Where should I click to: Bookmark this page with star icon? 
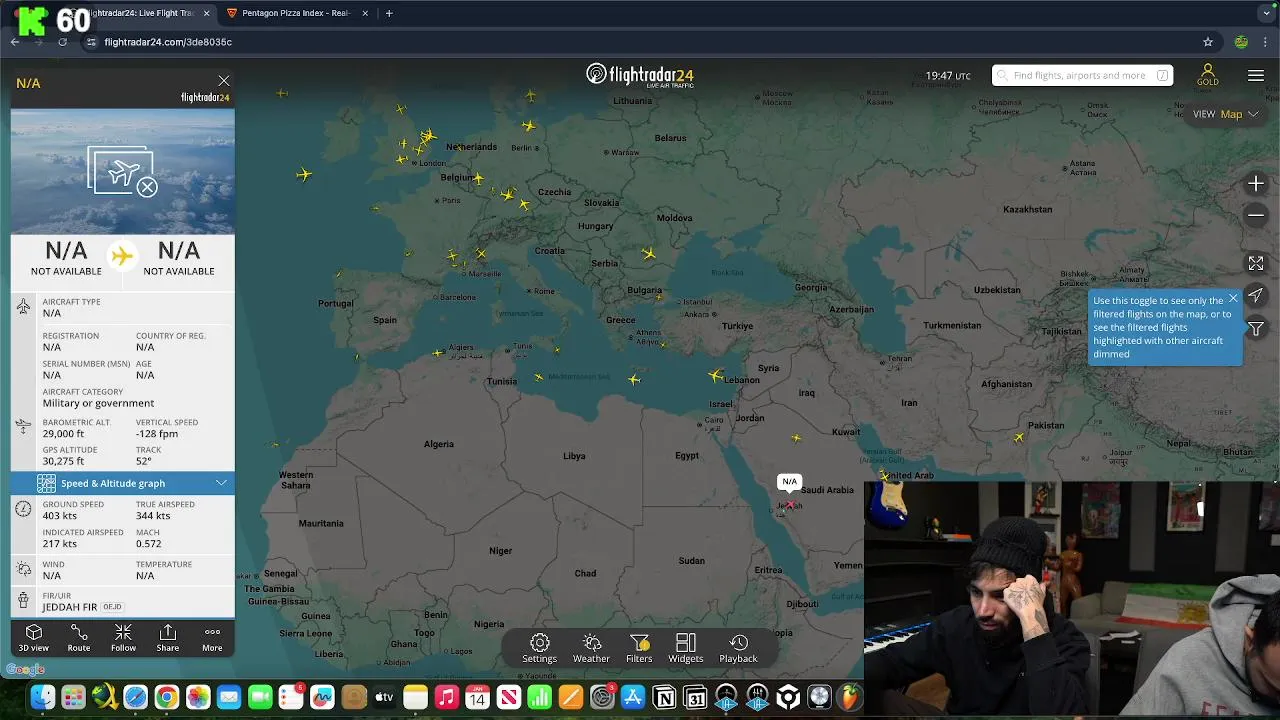[1208, 42]
